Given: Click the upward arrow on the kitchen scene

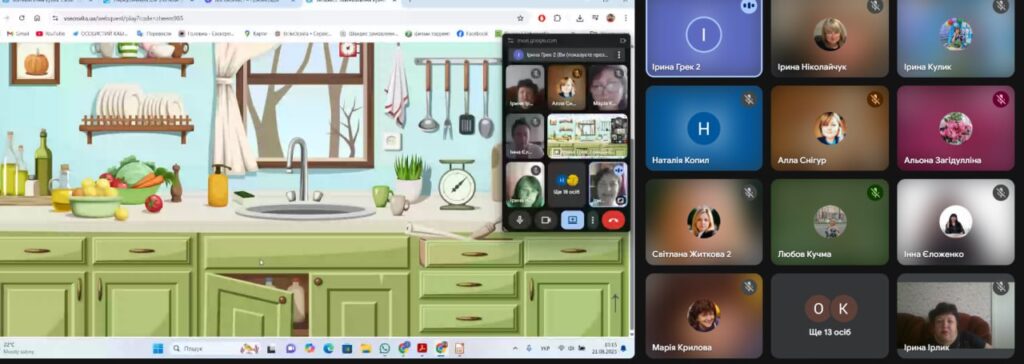Looking at the screenshot, I should tap(615, 302).
